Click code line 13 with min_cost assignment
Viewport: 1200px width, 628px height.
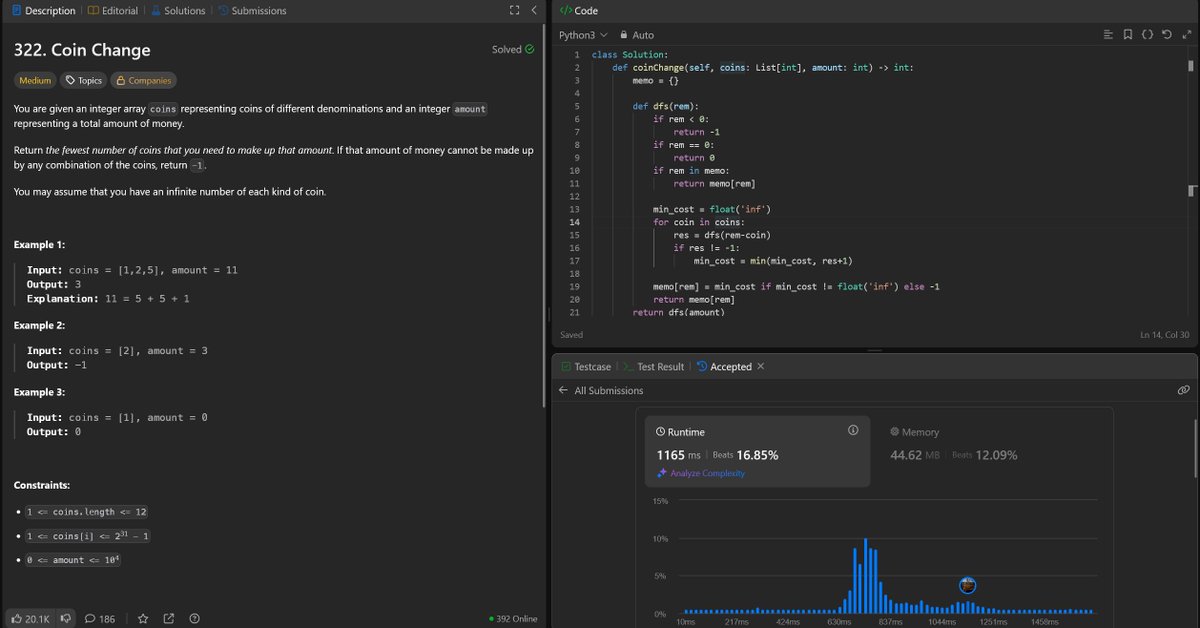[x=711, y=209]
